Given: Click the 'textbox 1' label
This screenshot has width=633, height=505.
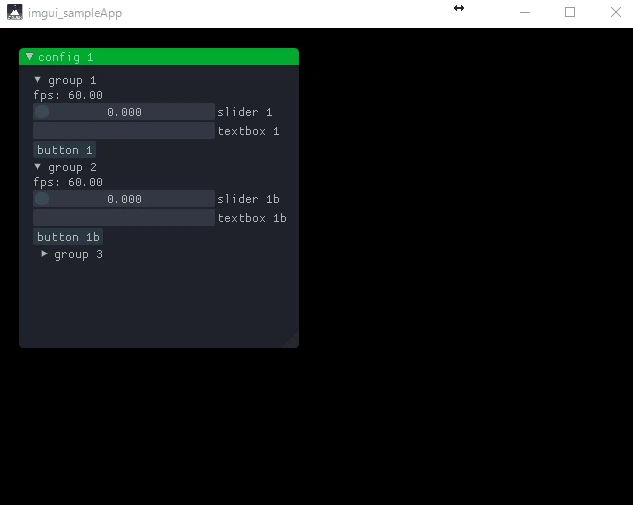Looking at the screenshot, I should click(x=248, y=131).
